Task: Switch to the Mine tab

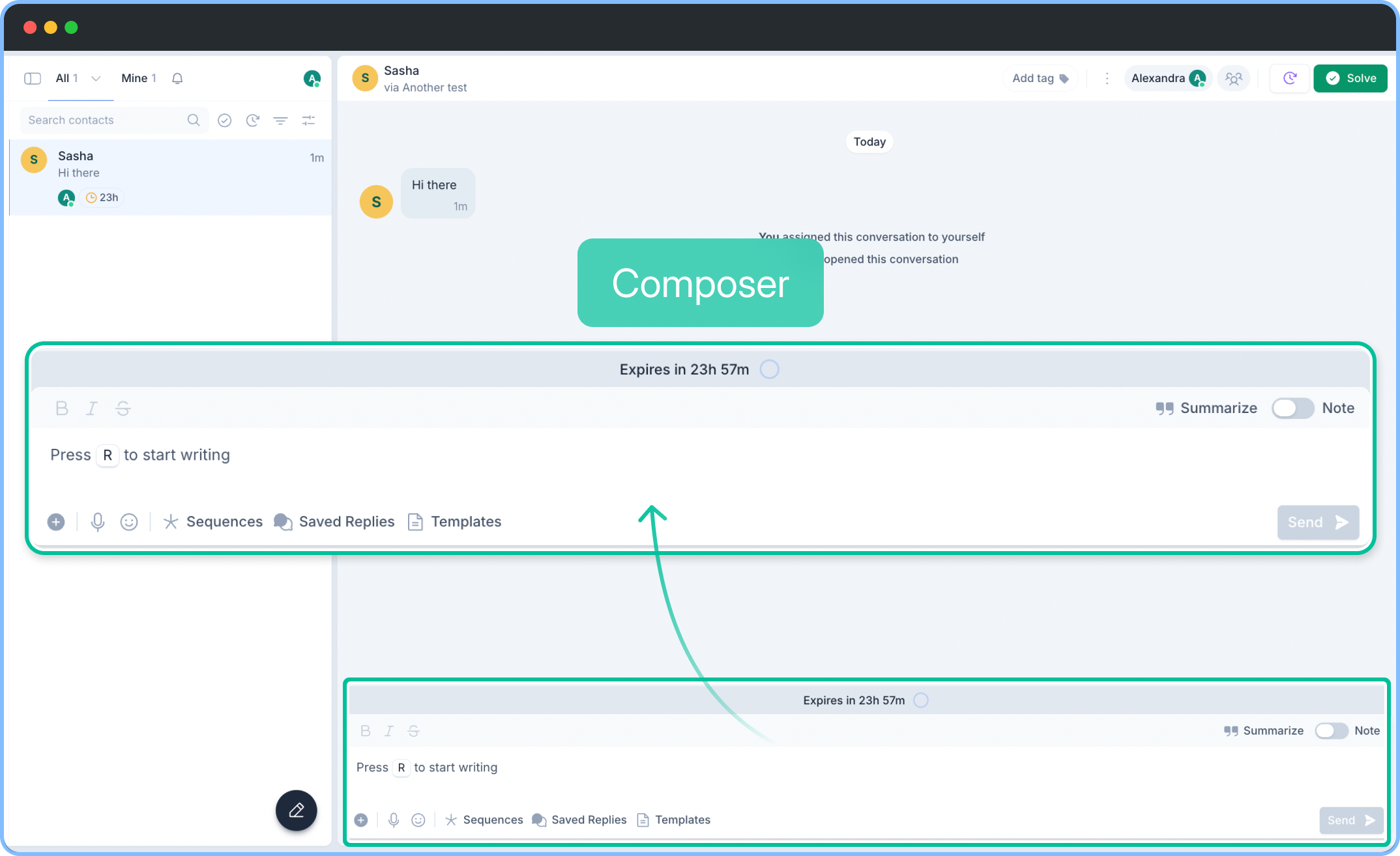Action: (x=138, y=78)
